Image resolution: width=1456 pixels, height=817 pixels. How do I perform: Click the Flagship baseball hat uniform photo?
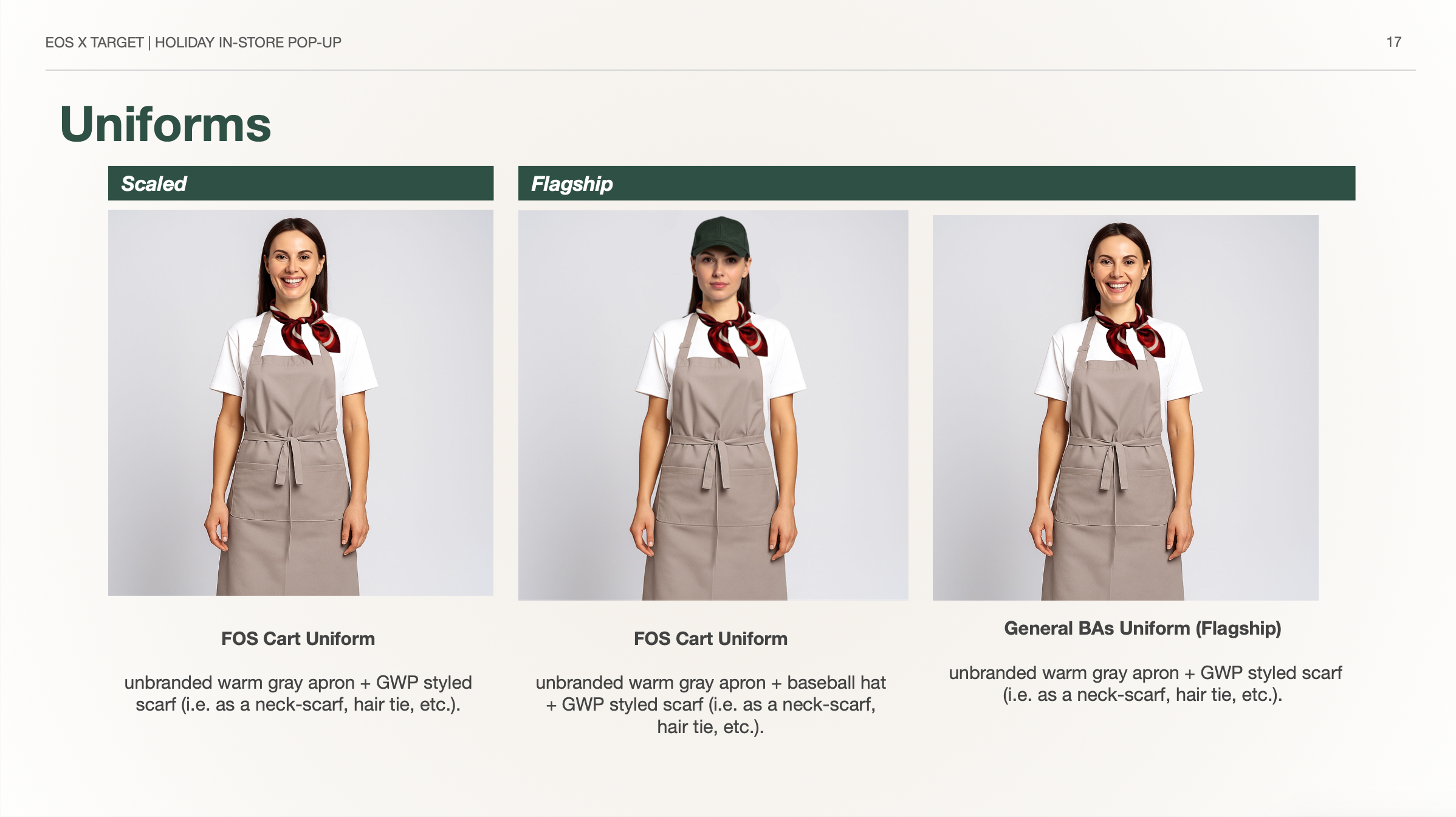coord(713,405)
